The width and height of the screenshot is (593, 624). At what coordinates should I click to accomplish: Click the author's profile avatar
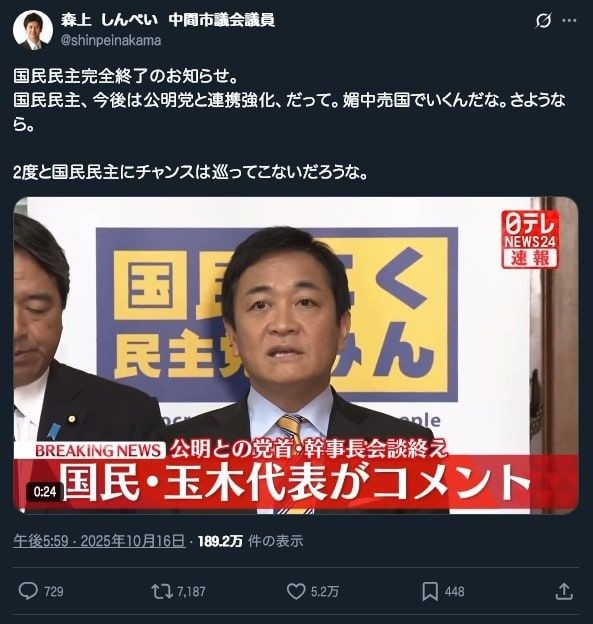[33, 30]
